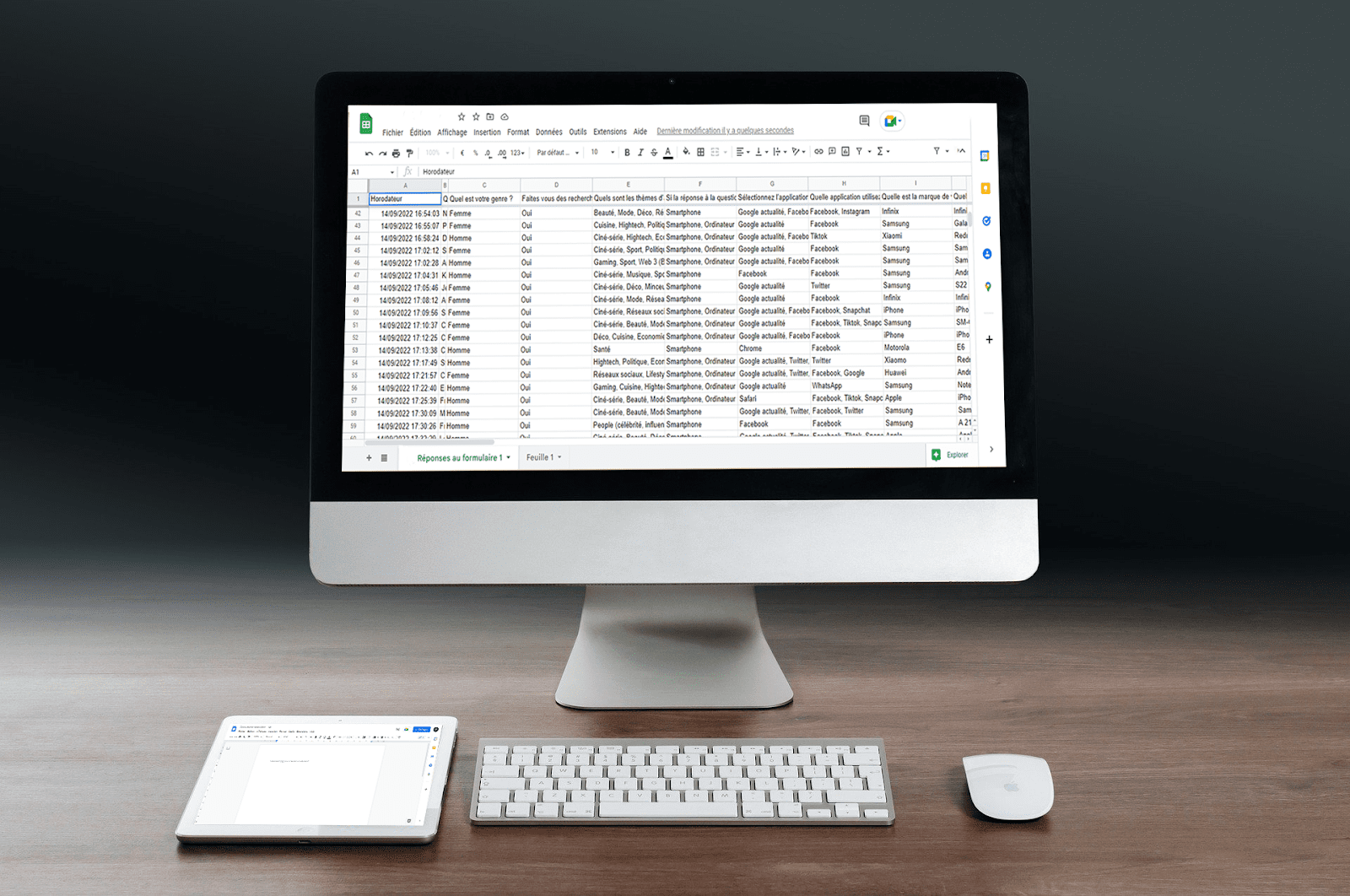Image resolution: width=1350 pixels, height=896 pixels.
Task: Open the font family Par défaut dropdown
Action: (558, 153)
